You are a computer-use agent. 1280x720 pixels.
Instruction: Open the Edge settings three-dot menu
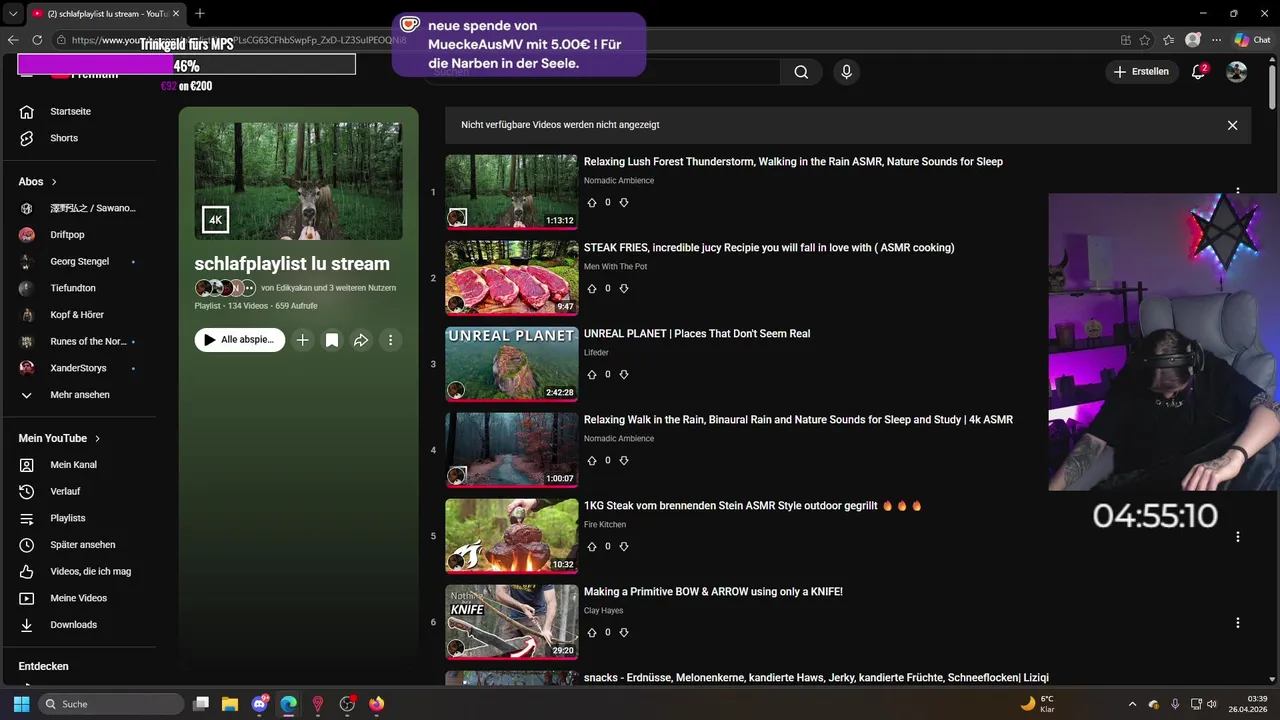pos(1216,40)
